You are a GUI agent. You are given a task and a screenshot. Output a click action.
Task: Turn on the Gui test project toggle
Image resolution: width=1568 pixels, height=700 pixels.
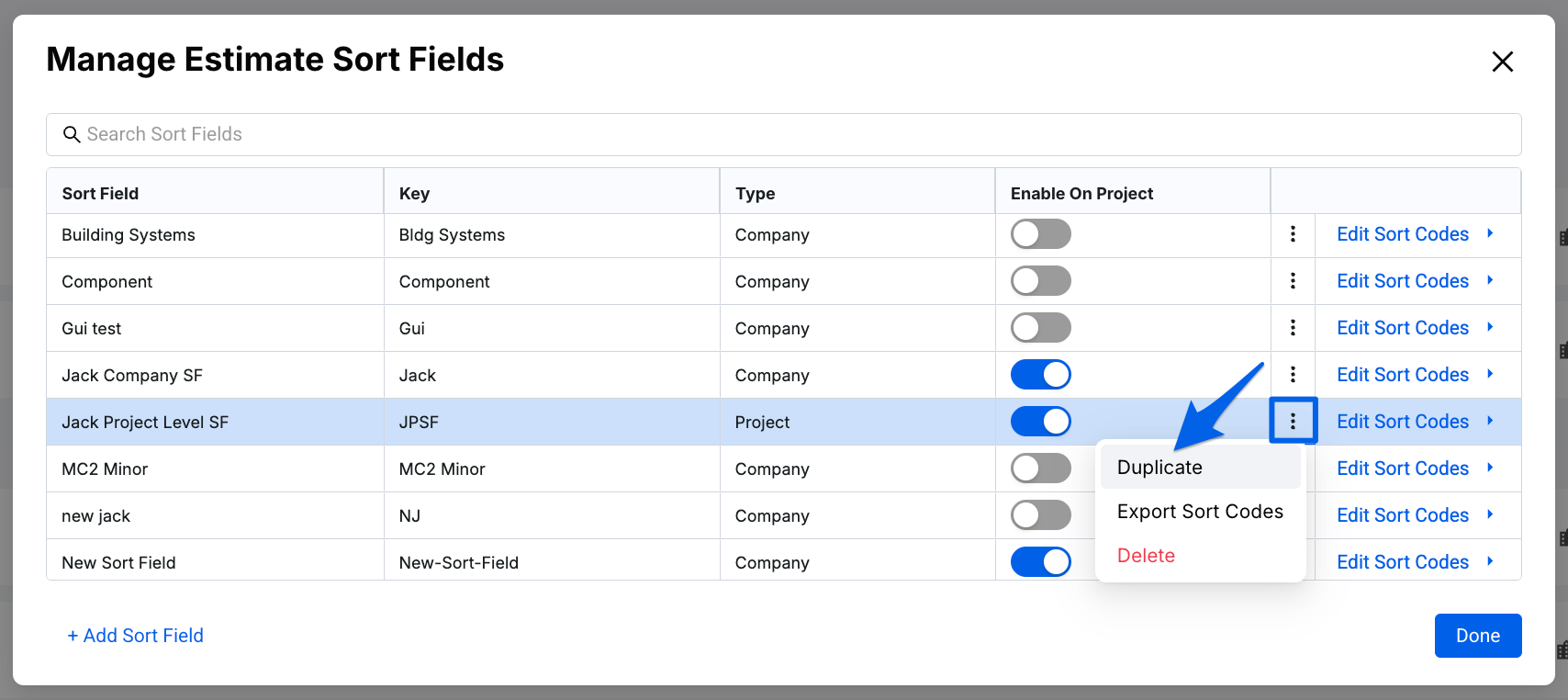point(1040,328)
